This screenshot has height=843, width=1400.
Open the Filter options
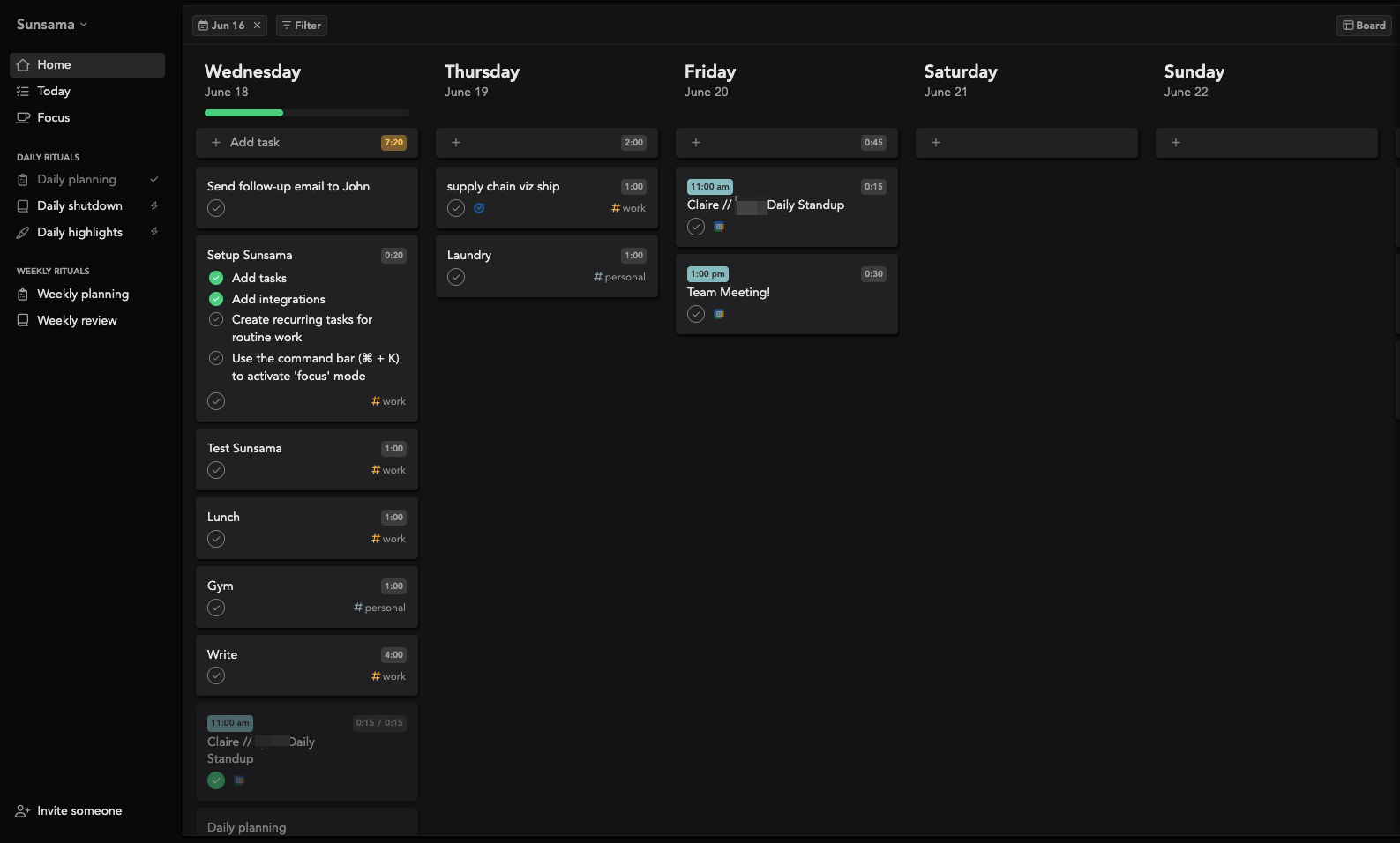pyautogui.click(x=302, y=26)
